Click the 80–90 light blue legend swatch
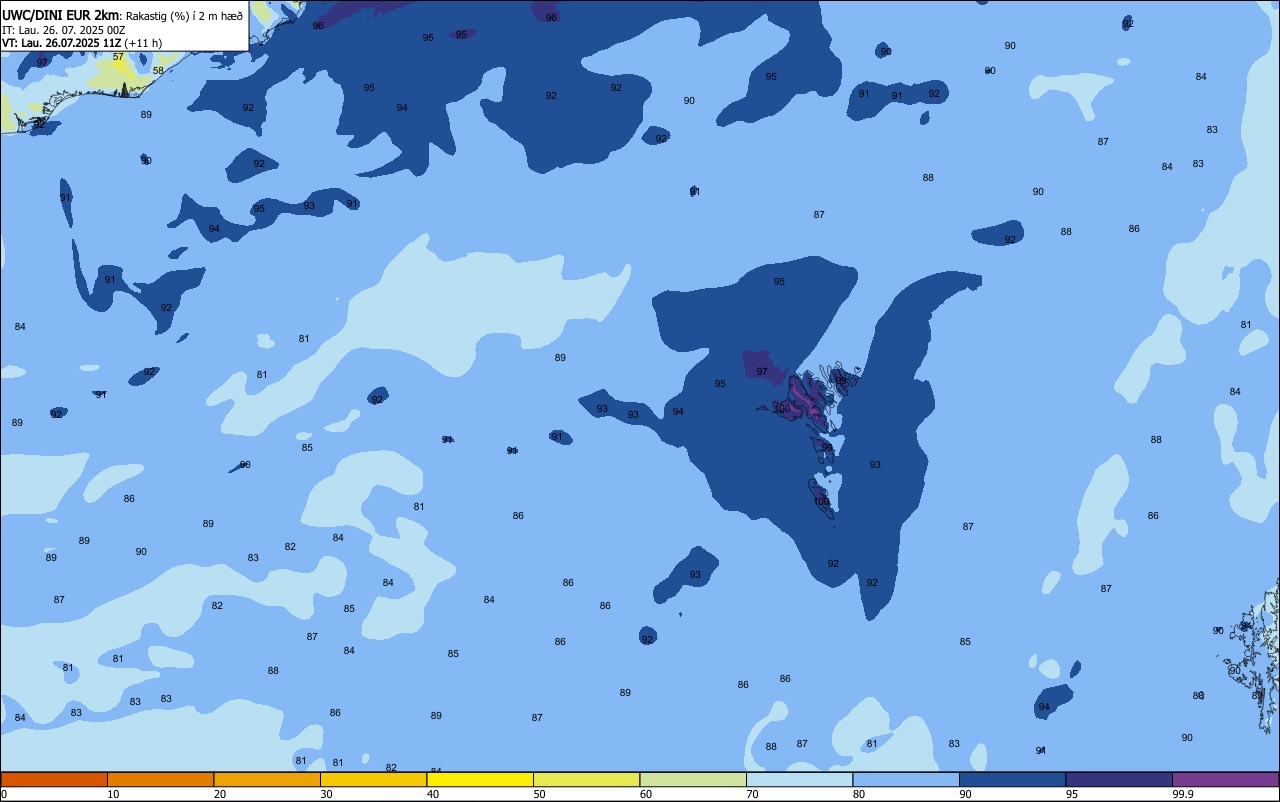The image size is (1280, 802). point(906,779)
